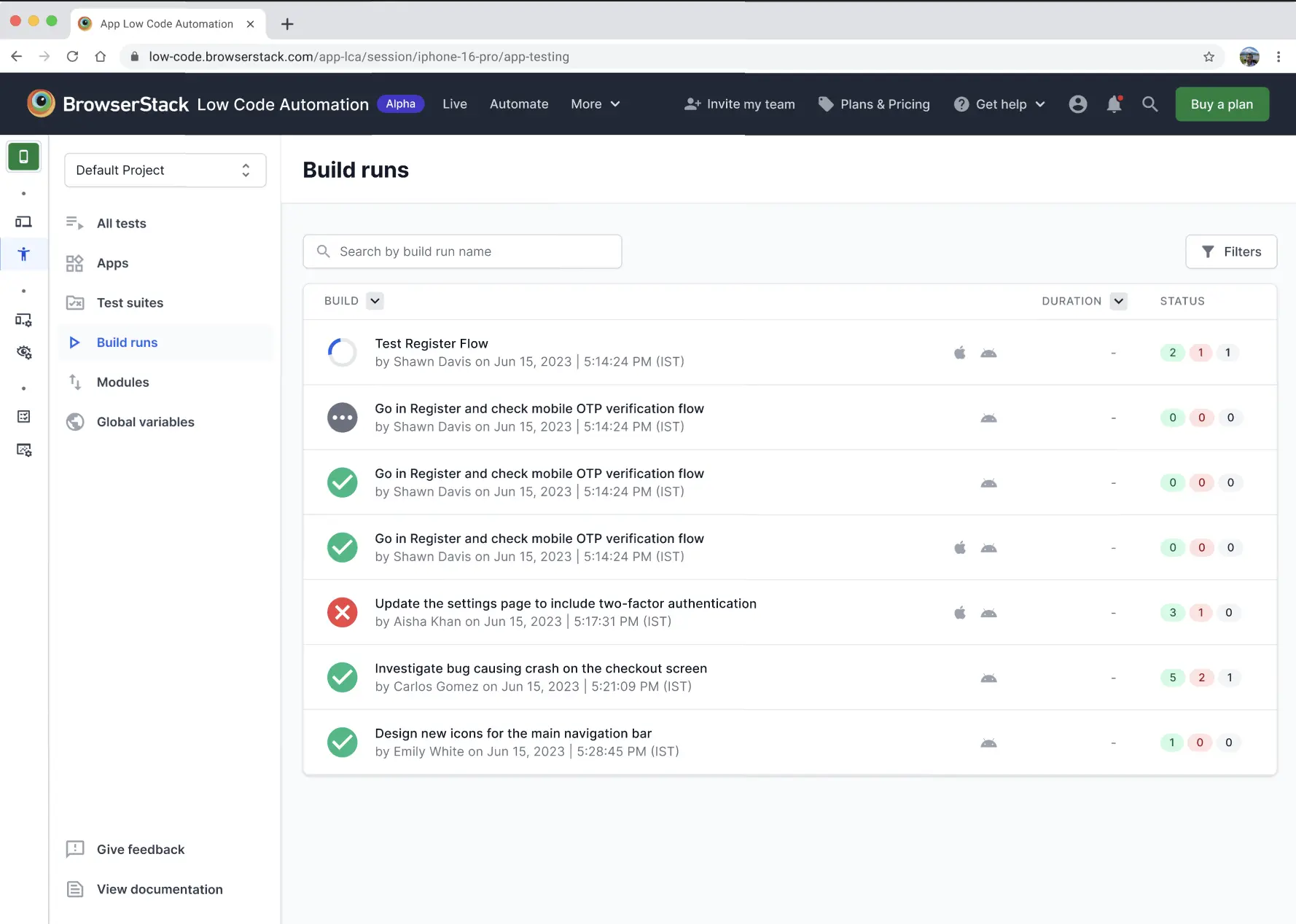Open the Default Project selector
Screen dimensions: 1296x924
[x=165, y=170]
